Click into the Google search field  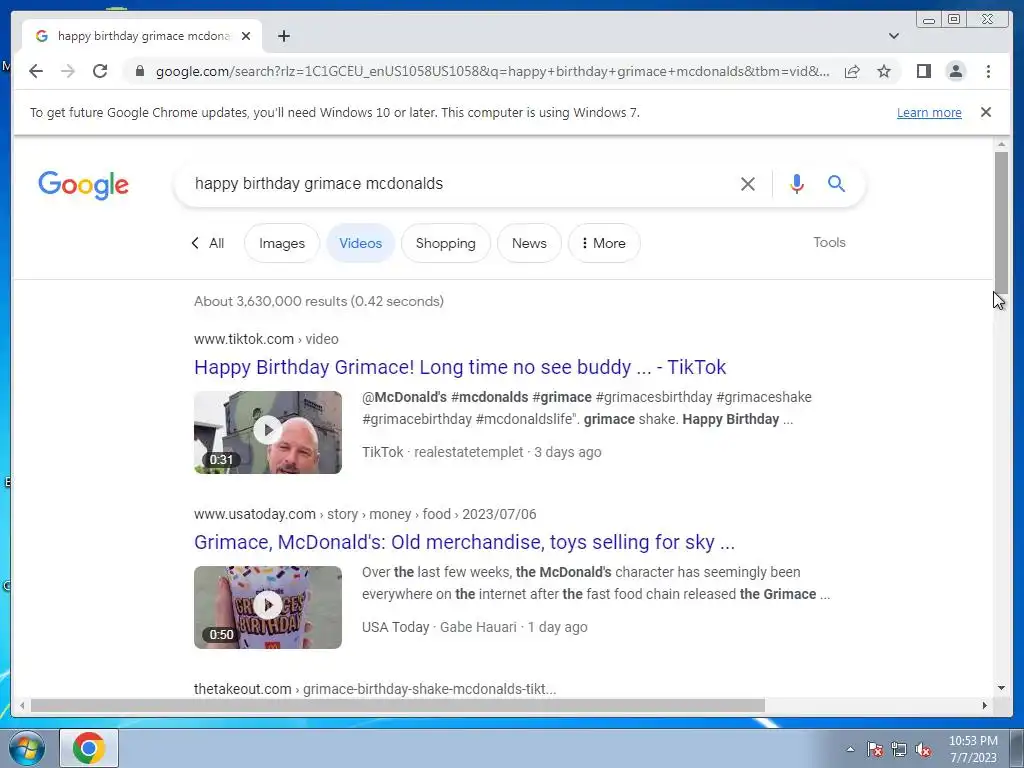(457, 184)
